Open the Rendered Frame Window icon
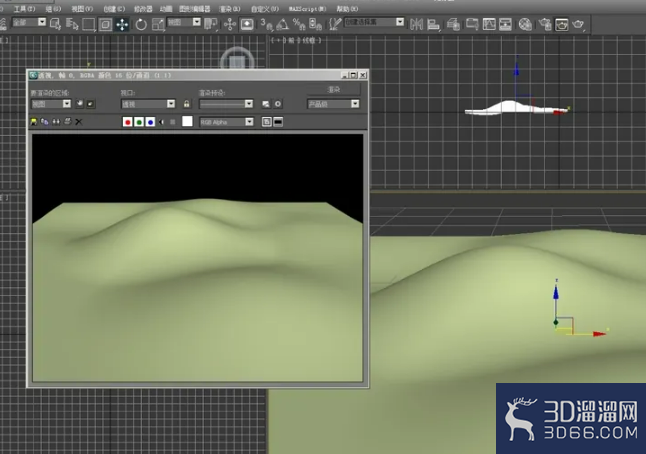This screenshot has width=646, height=454. coord(562,25)
